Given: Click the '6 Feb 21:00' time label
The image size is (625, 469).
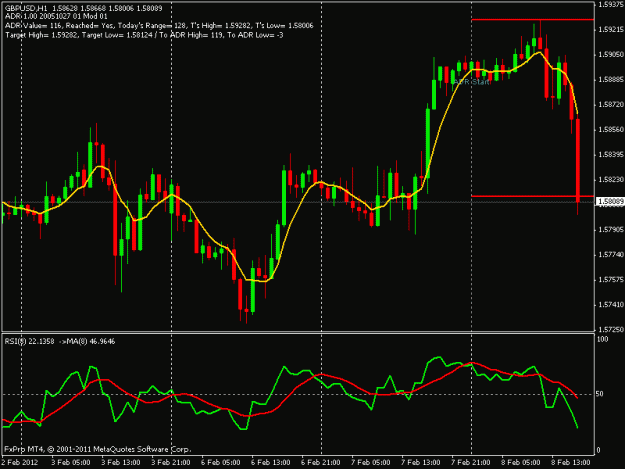Looking at the screenshot, I should tap(320, 462).
